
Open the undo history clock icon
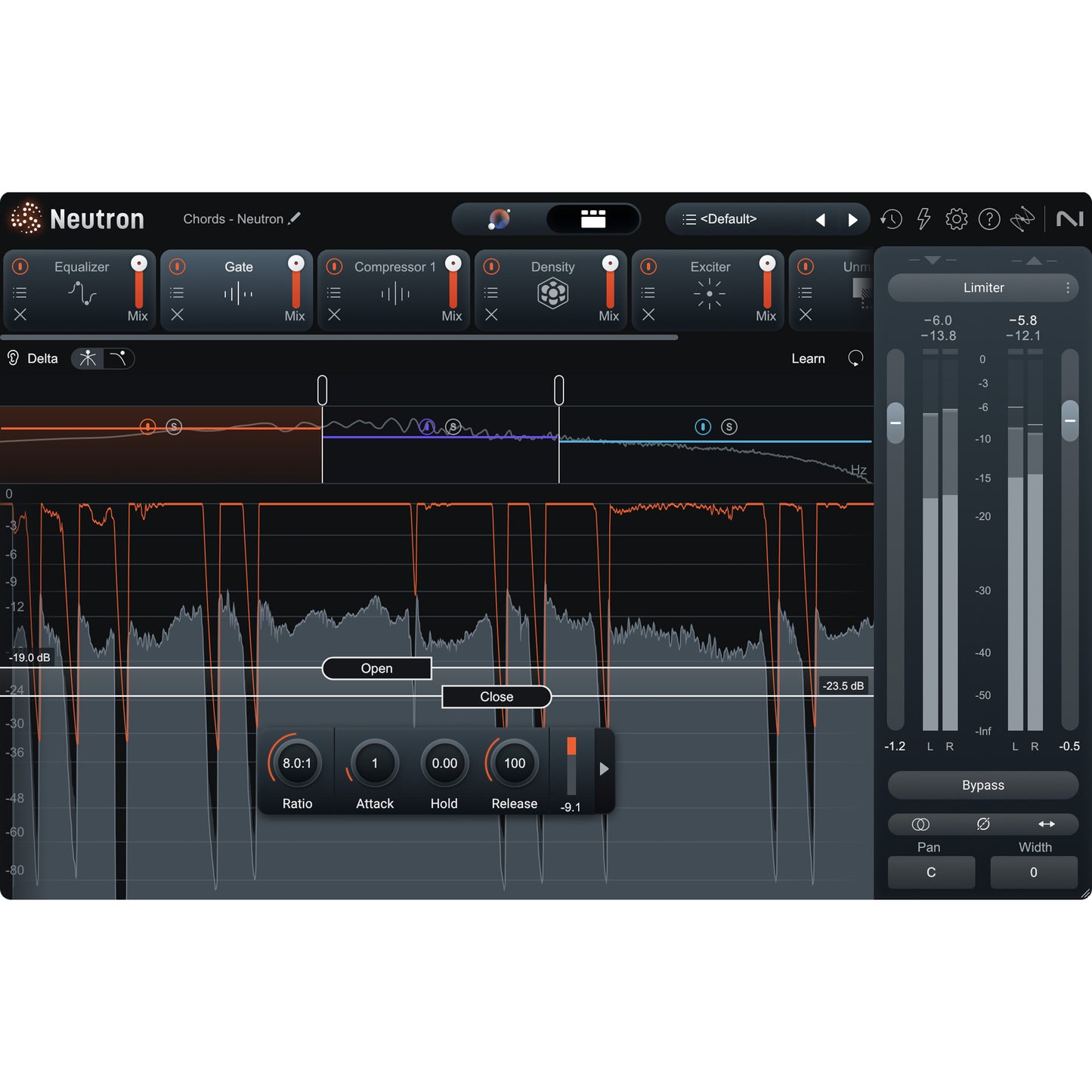point(891,218)
